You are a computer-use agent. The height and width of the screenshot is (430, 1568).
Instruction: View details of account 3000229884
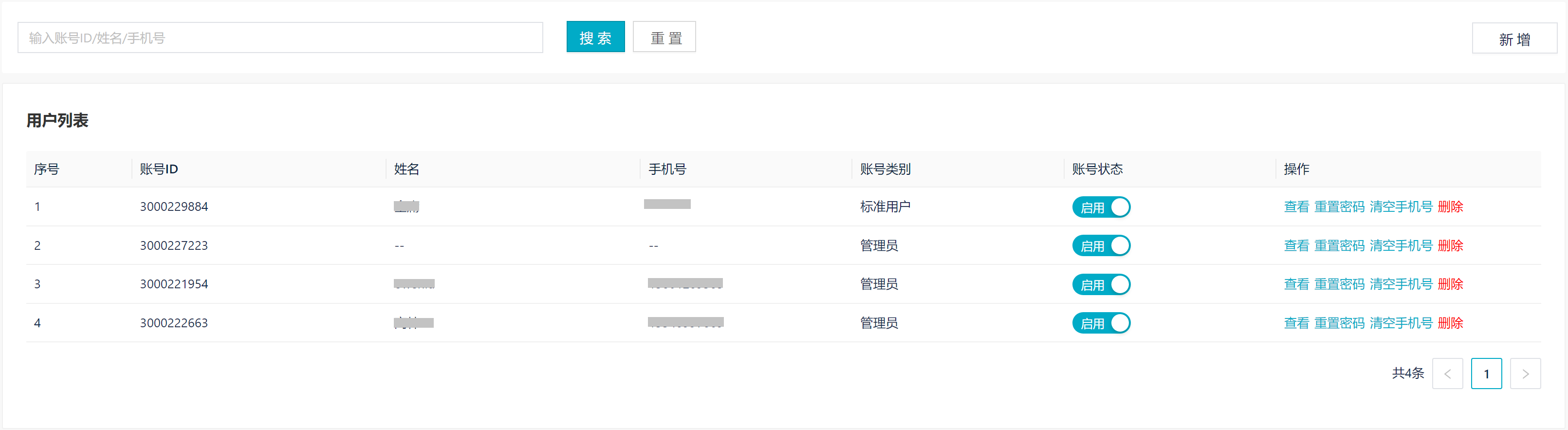[x=1295, y=207]
